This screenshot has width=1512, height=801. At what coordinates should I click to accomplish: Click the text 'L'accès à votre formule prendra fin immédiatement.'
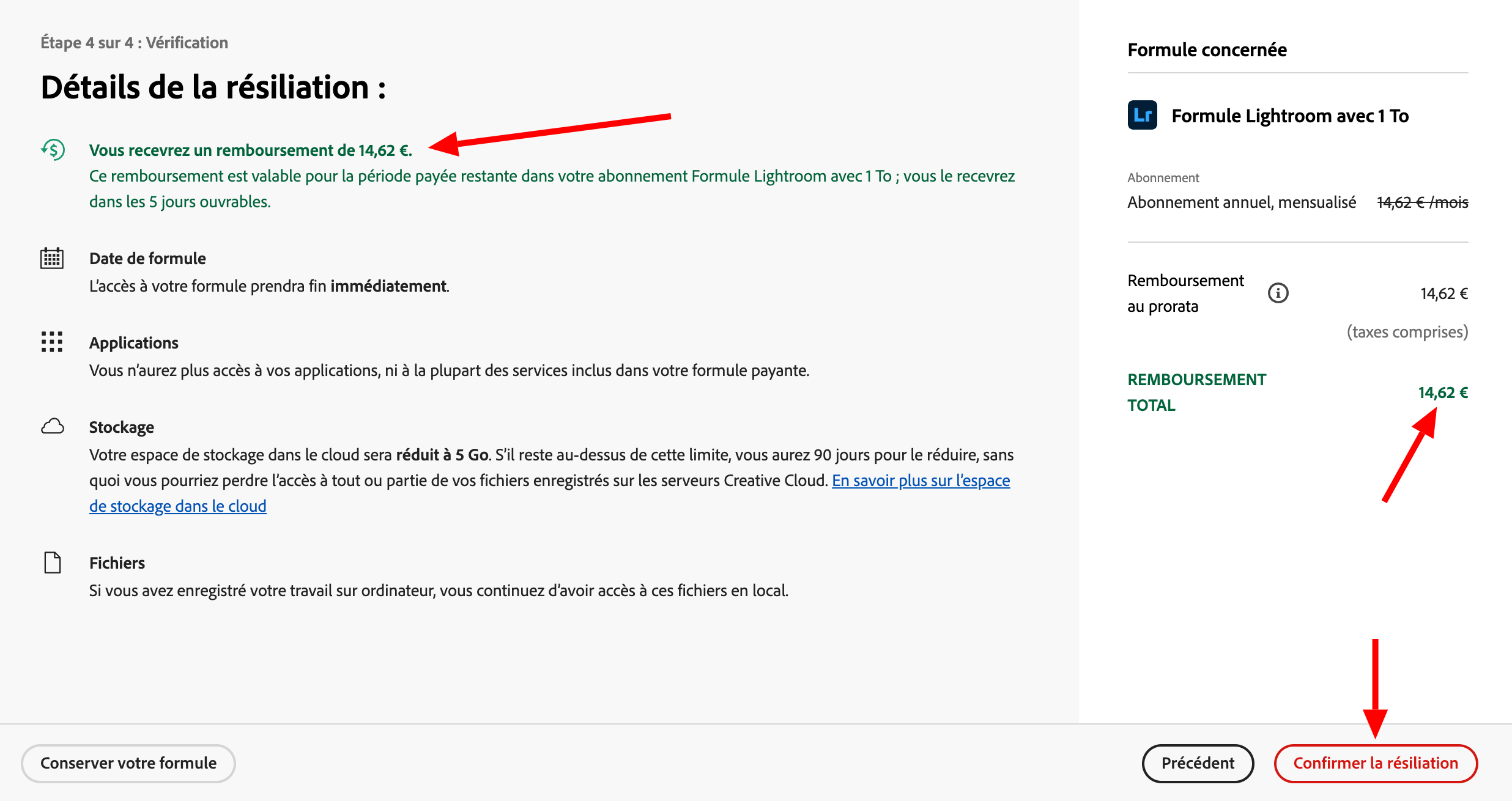[x=269, y=286]
